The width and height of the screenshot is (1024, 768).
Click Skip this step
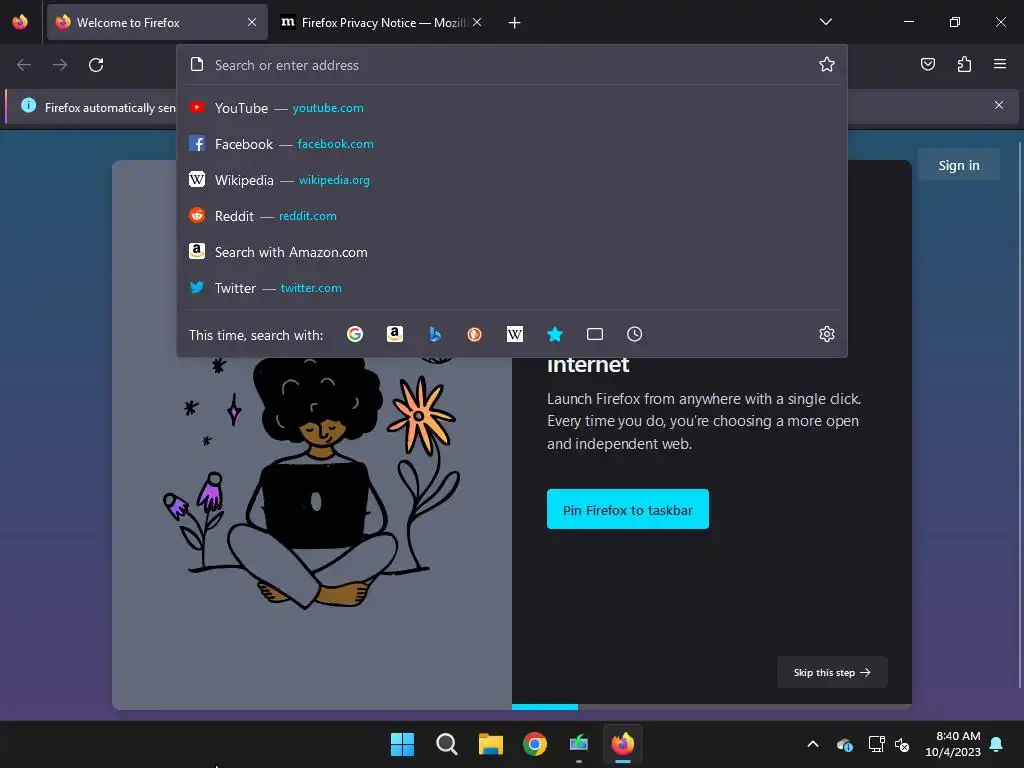[832, 672]
